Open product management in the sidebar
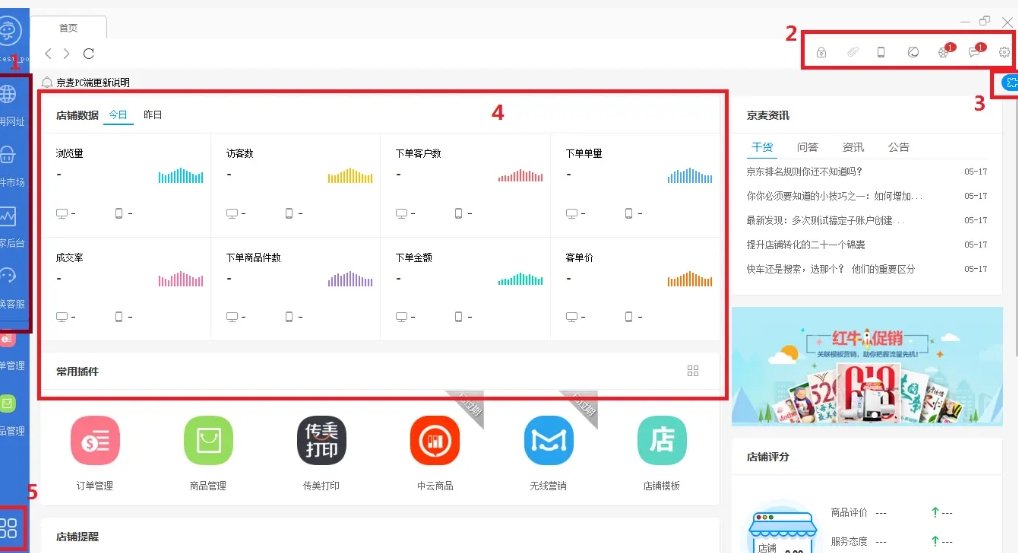 (x=8, y=404)
